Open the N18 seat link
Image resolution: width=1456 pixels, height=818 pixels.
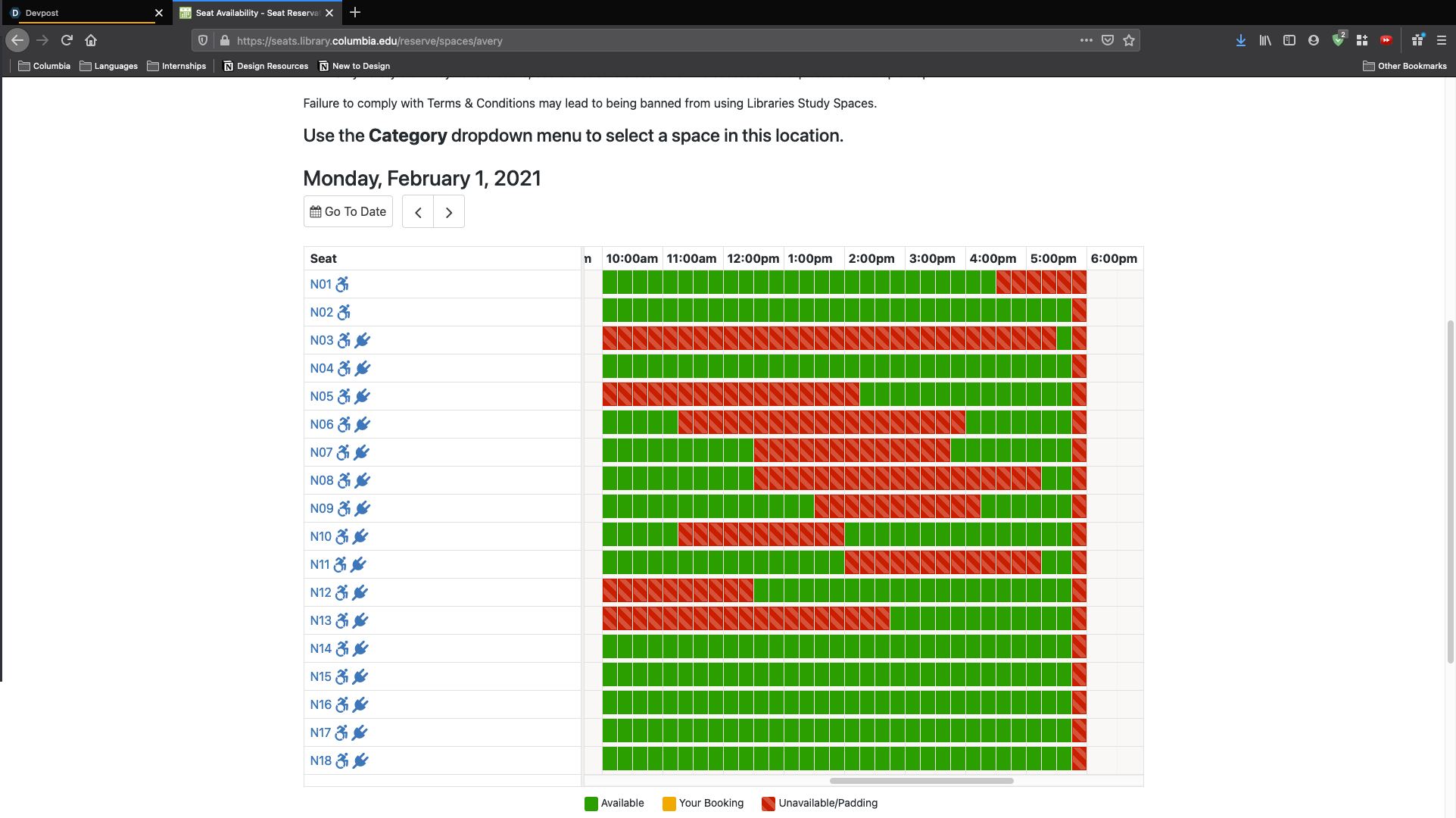click(320, 760)
